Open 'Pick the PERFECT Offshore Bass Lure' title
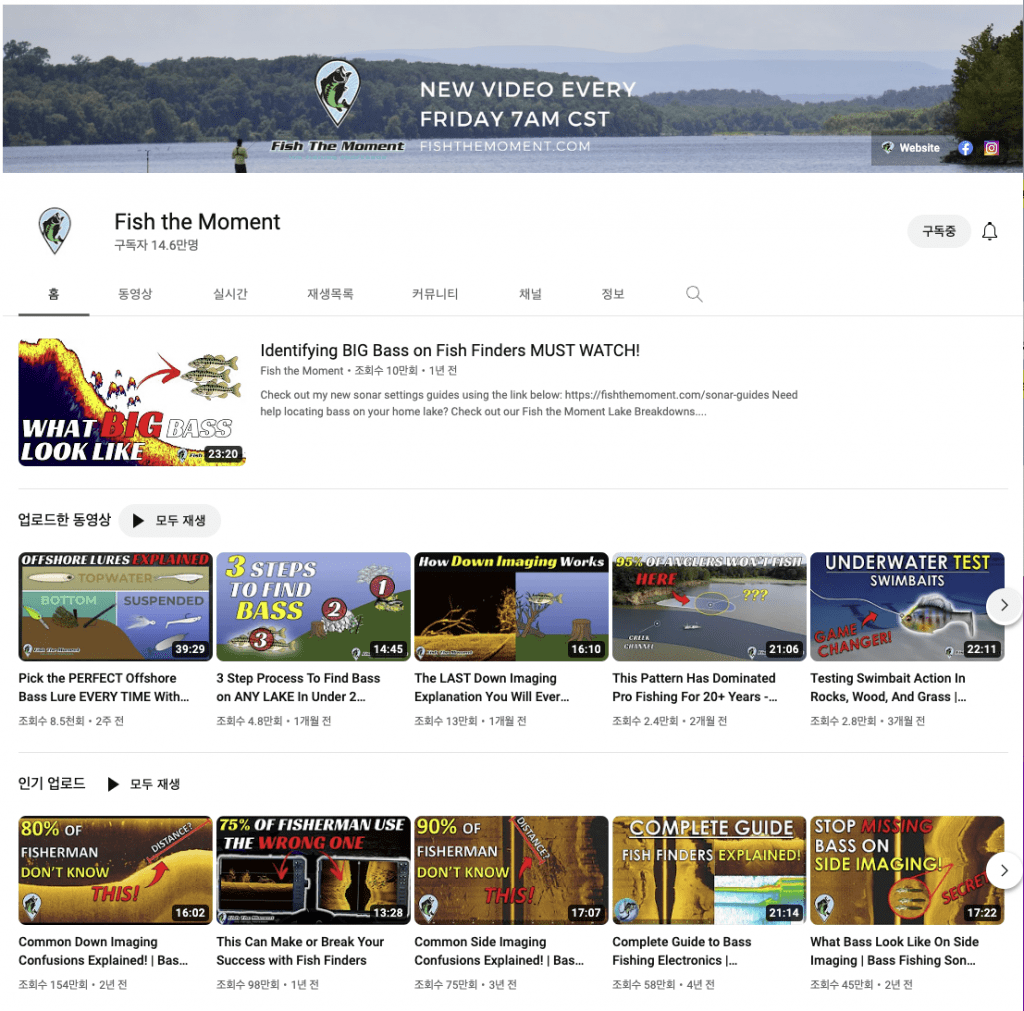 [x=104, y=687]
